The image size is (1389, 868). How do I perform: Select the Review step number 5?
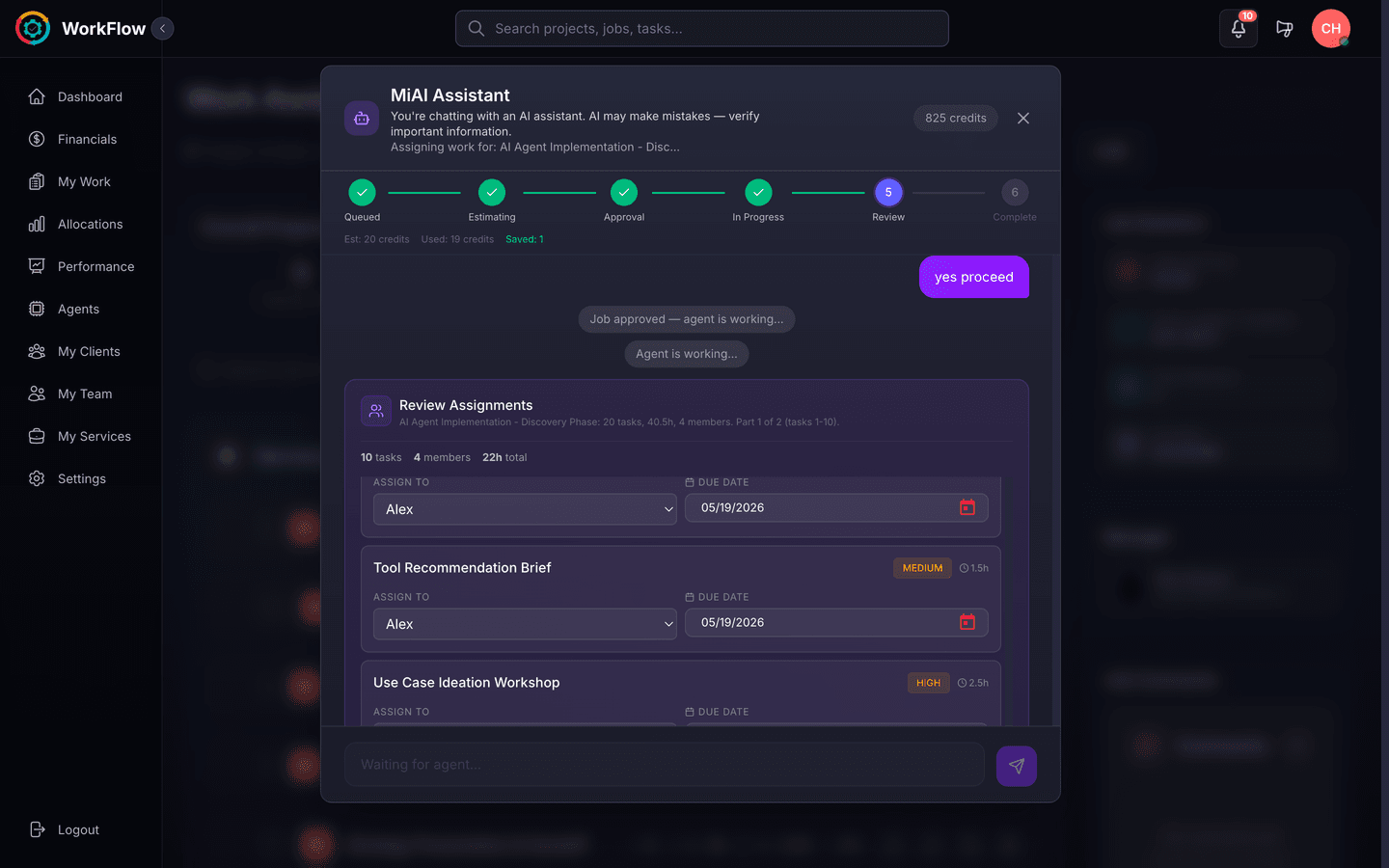click(888, 192)
